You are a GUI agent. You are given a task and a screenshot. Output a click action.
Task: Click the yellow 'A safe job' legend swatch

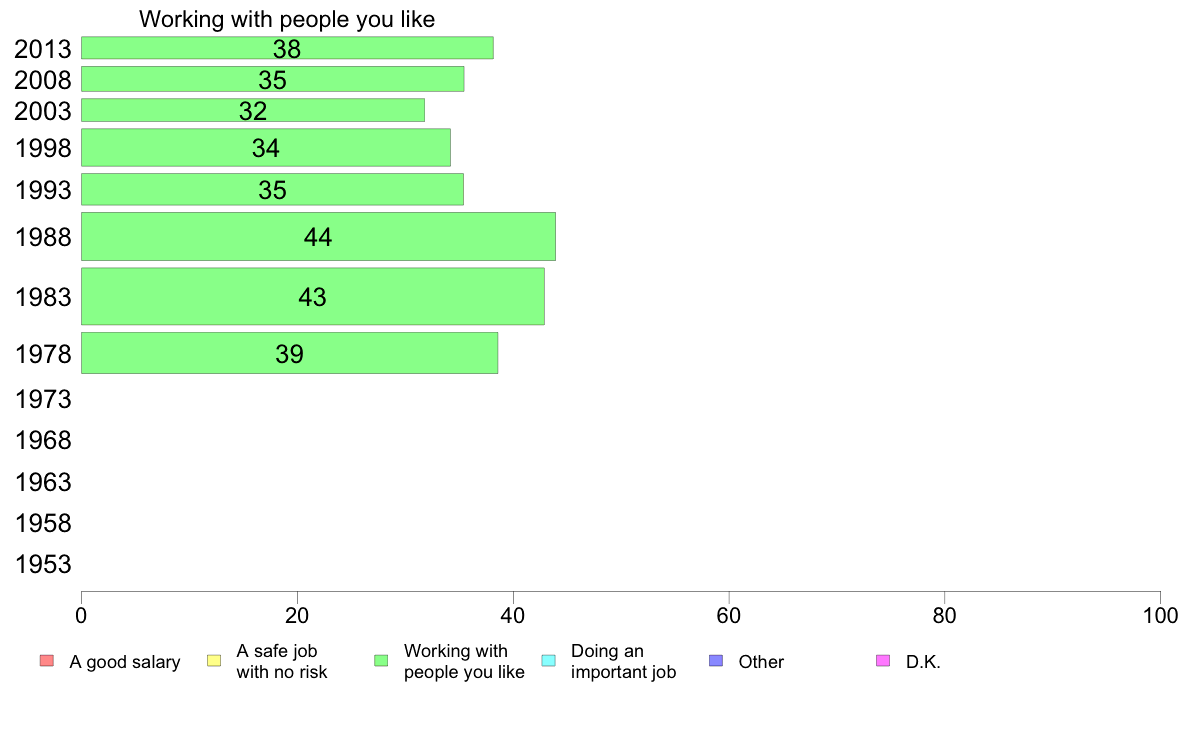[214, 661]
